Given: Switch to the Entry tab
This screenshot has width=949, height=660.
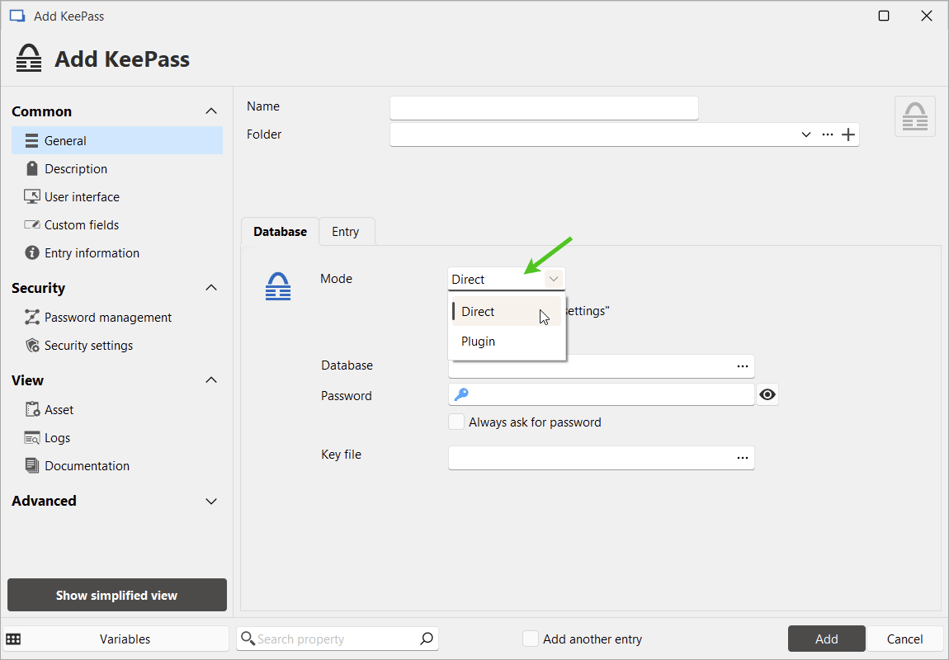Looking at the screenshot, I should click(346, 231).
